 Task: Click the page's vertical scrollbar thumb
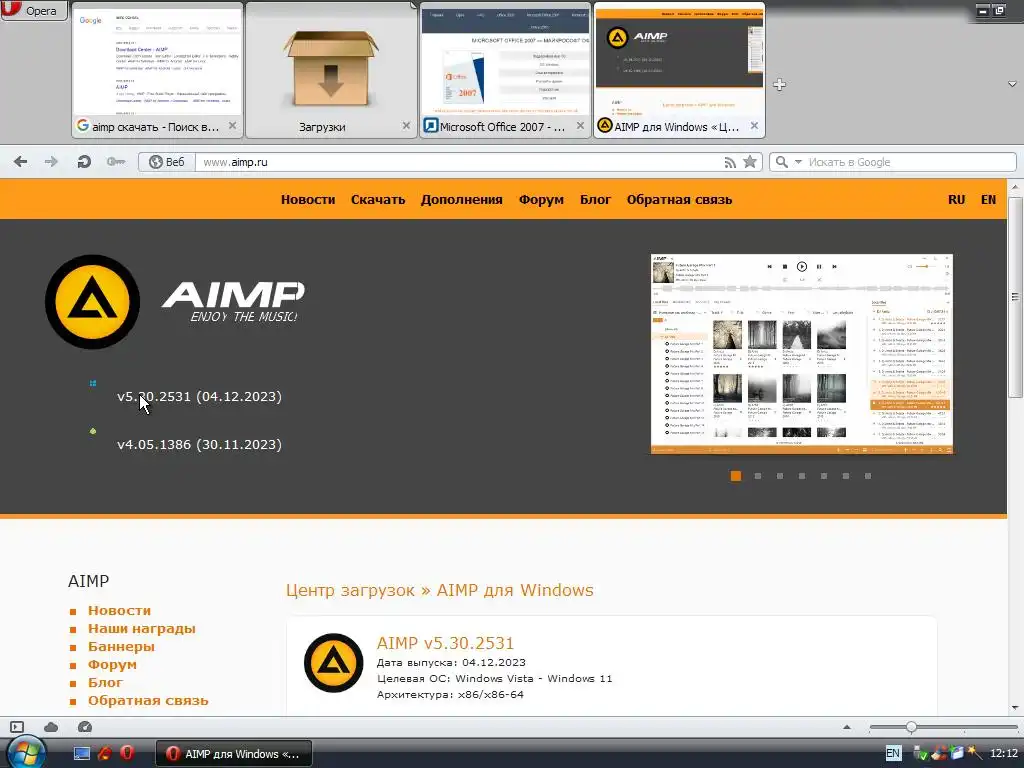[1016, 297]
